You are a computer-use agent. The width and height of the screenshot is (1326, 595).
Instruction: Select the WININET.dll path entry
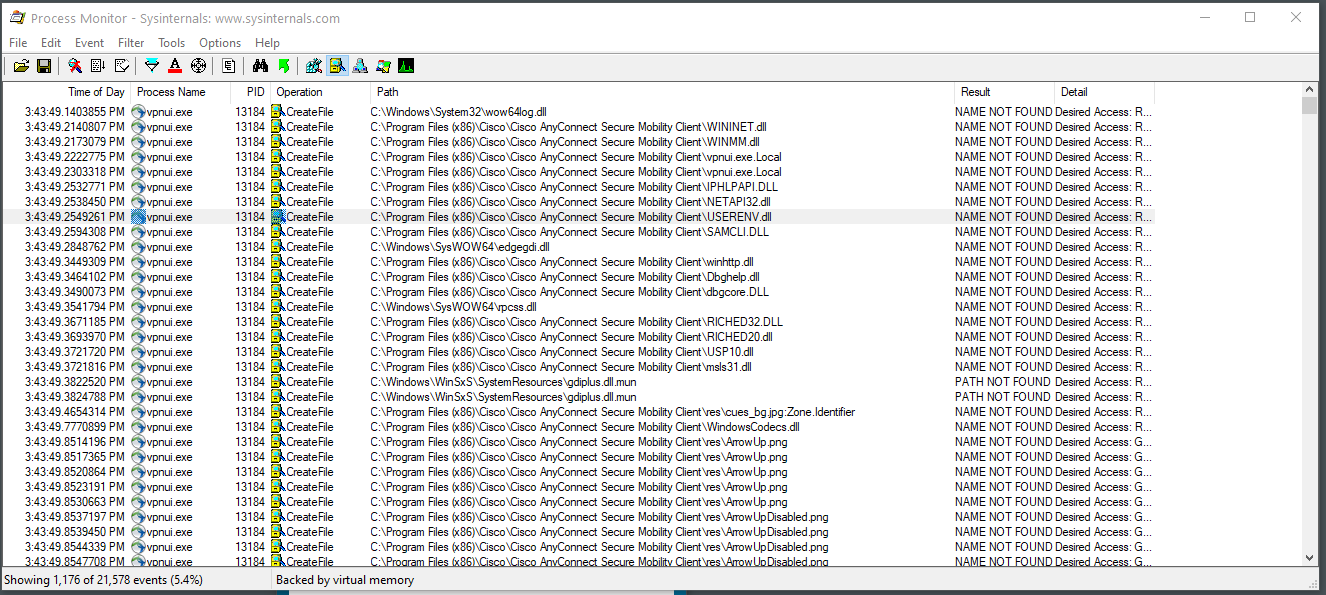(568, 127)
